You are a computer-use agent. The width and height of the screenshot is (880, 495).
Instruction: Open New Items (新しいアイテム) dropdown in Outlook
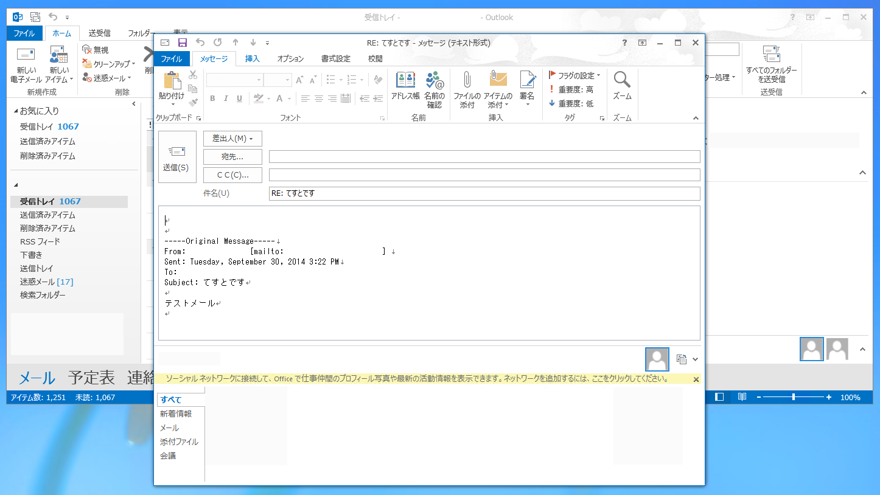point(59,66)
